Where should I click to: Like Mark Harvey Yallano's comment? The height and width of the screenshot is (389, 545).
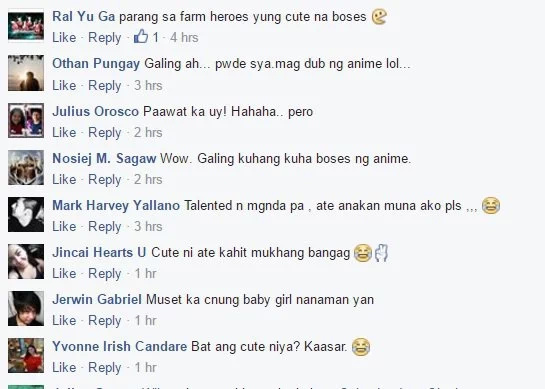click(64, 227)
